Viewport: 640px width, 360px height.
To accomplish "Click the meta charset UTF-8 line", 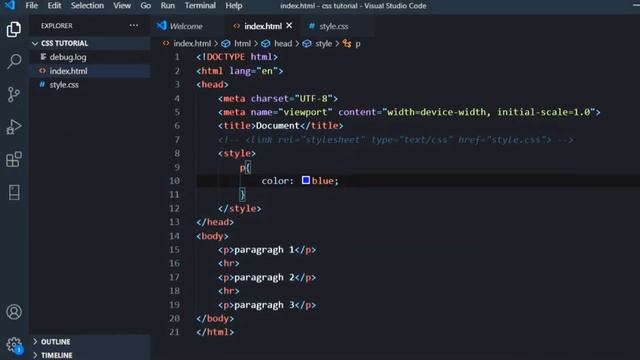I will pyautogui.click(x=278, y=98).
